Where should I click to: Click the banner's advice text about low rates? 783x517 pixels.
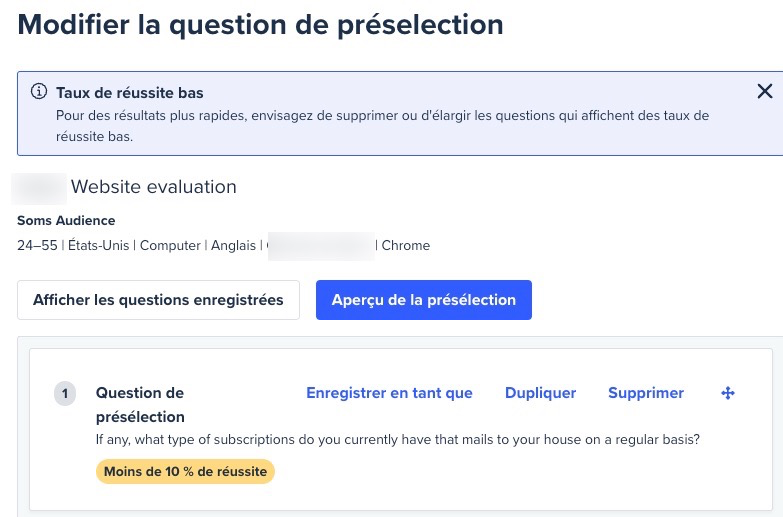(x=382, y=126)
